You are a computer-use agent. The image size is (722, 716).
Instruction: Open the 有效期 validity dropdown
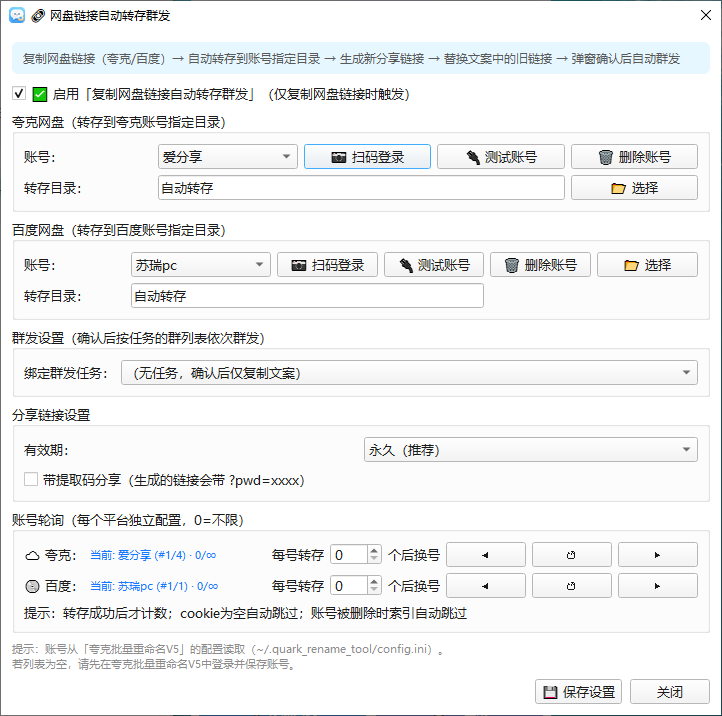click(530, 449)
